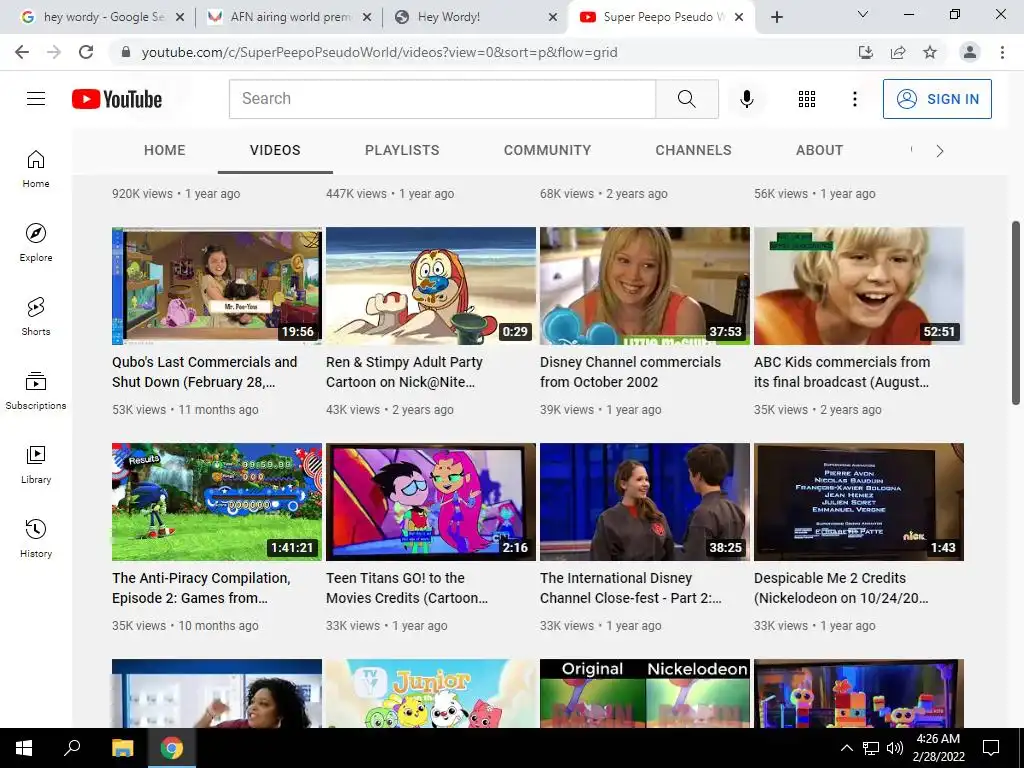Open Library in the sidebar
Screen dimensions: 1024x768
(36, 464)
